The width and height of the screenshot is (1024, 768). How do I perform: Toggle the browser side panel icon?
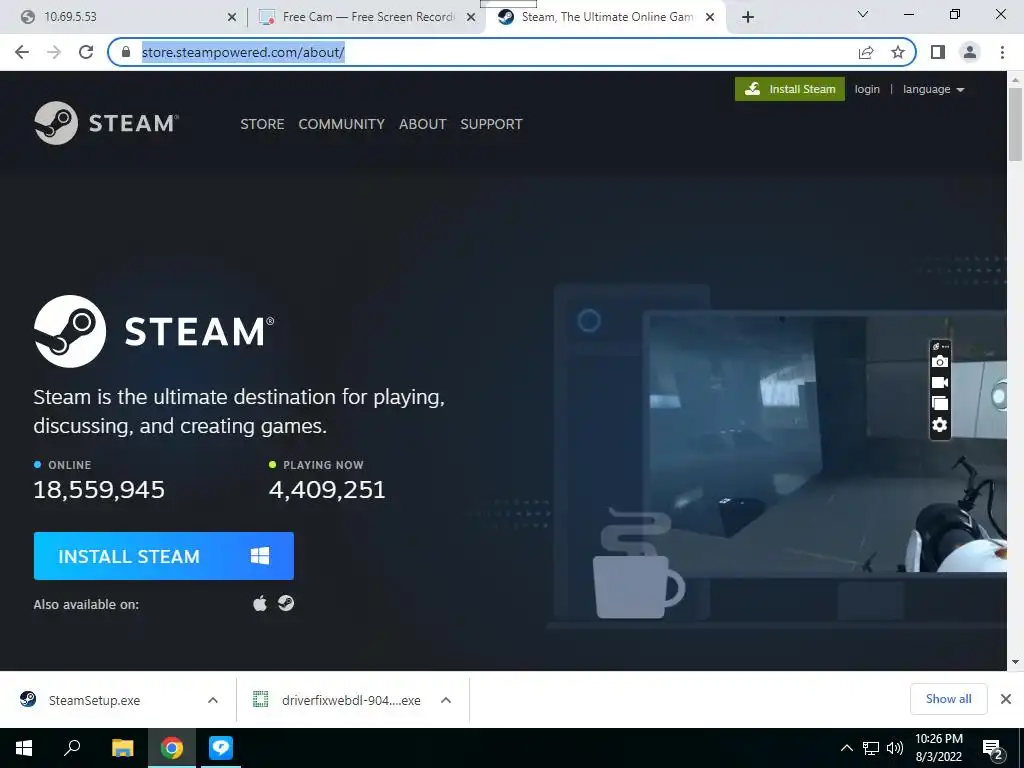pos(938,52)
